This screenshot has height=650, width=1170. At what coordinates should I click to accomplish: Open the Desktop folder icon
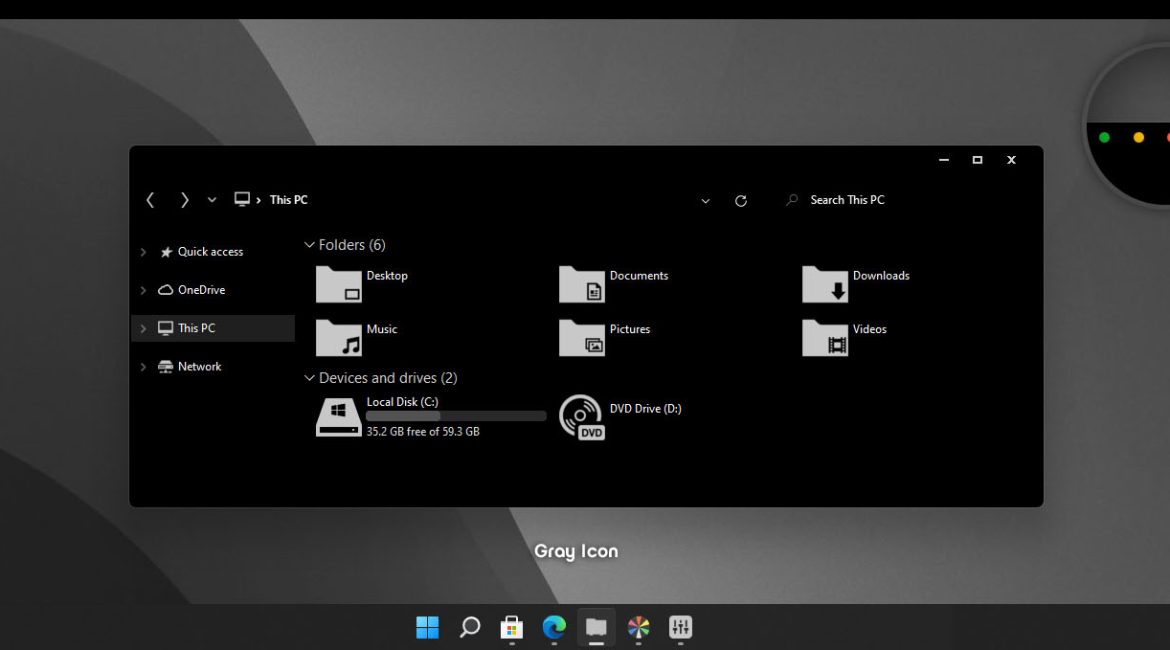[338, 284]
